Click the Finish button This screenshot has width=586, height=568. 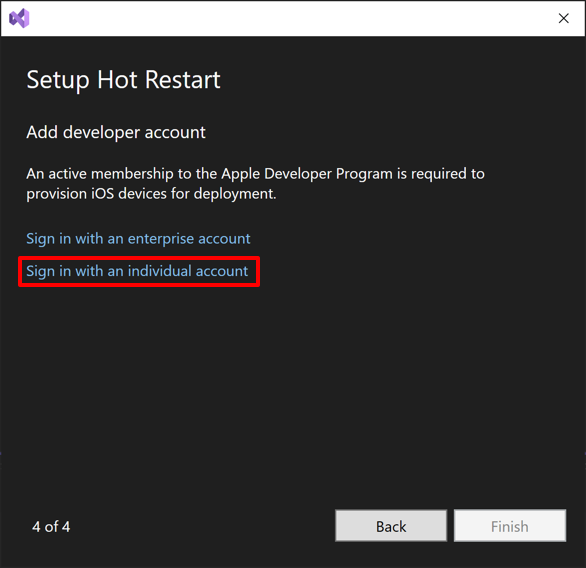point(510,525)
